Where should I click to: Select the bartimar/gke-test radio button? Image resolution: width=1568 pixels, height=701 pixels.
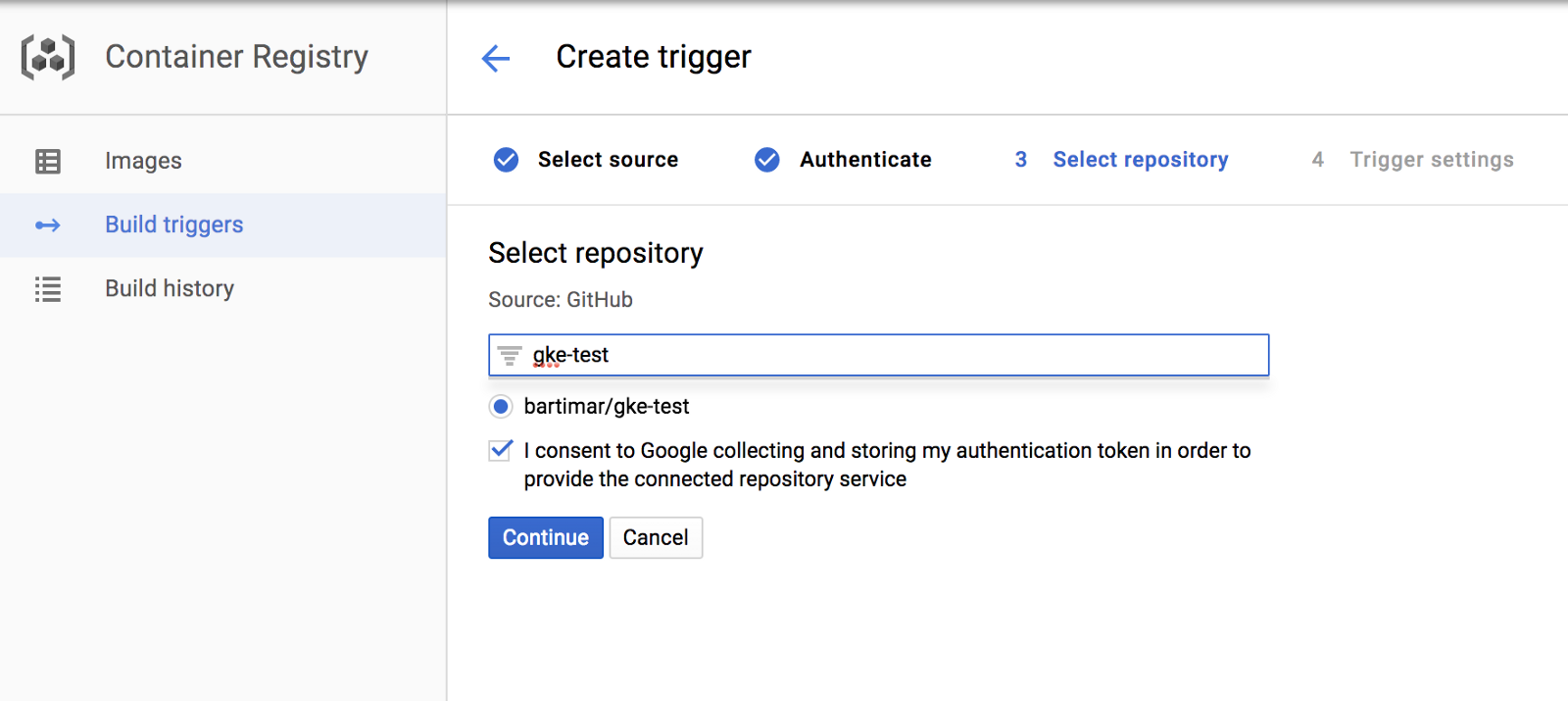501,407
